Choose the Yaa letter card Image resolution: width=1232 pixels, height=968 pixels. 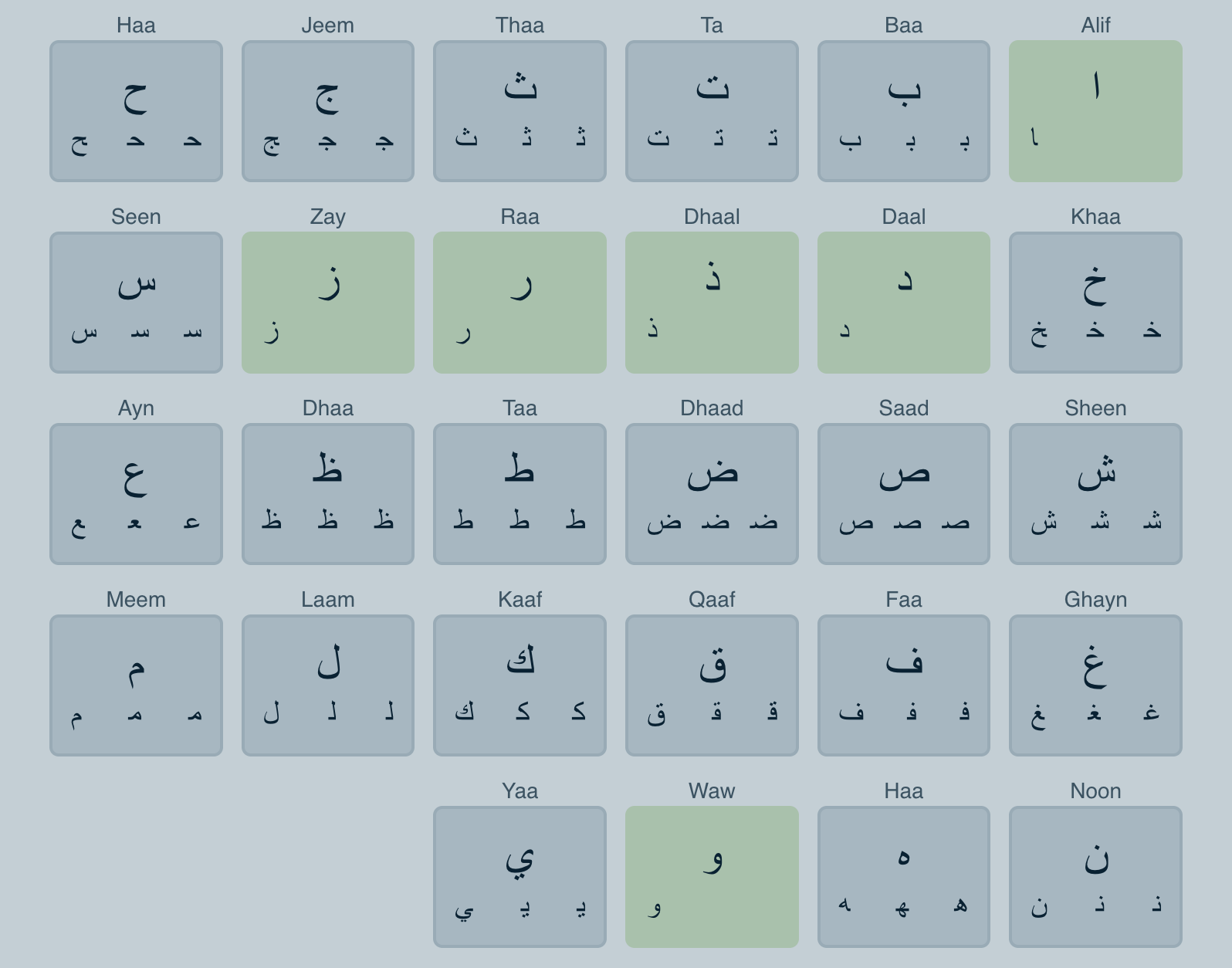point(520,877)
